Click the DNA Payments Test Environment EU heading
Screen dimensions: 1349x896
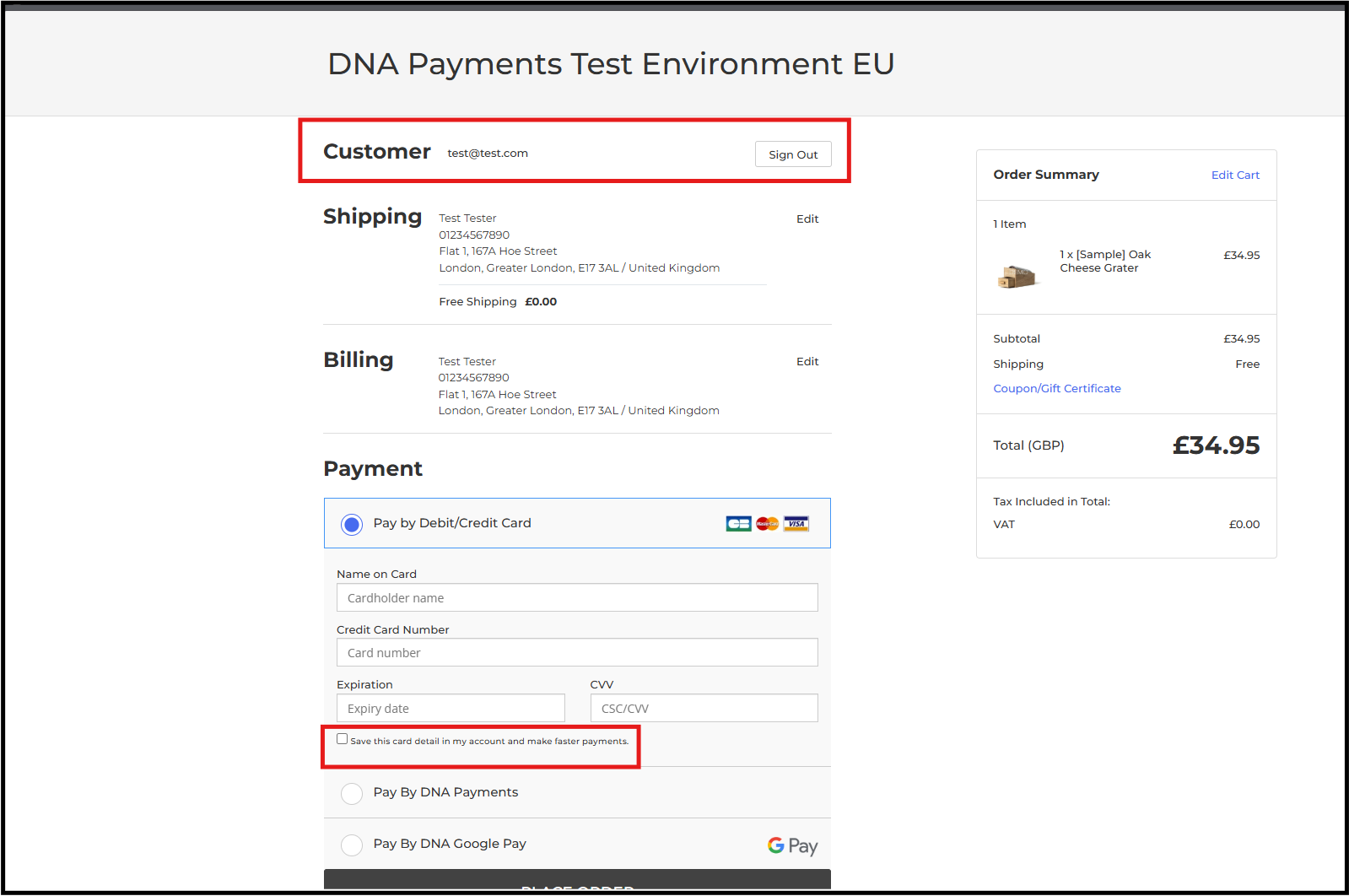(x=611, y=64)
